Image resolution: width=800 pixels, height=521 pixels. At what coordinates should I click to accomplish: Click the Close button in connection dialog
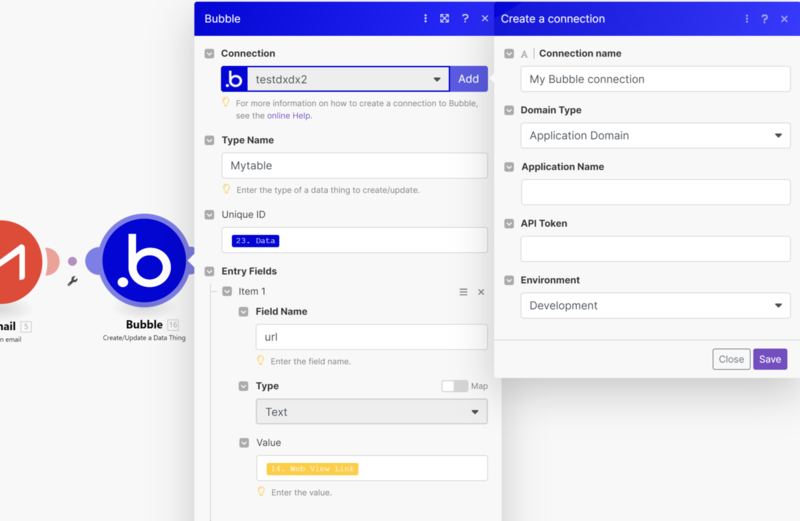tap(731, 359)
